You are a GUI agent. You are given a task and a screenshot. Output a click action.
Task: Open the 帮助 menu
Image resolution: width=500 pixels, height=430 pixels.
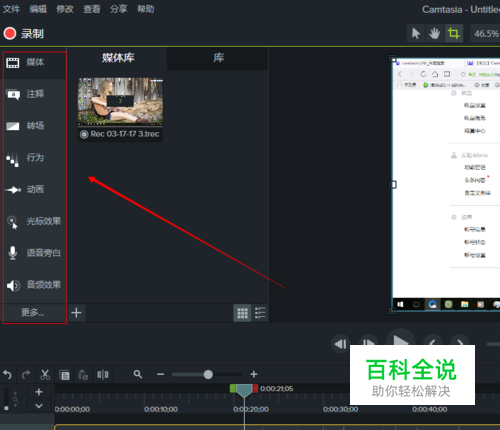point(146,9)
